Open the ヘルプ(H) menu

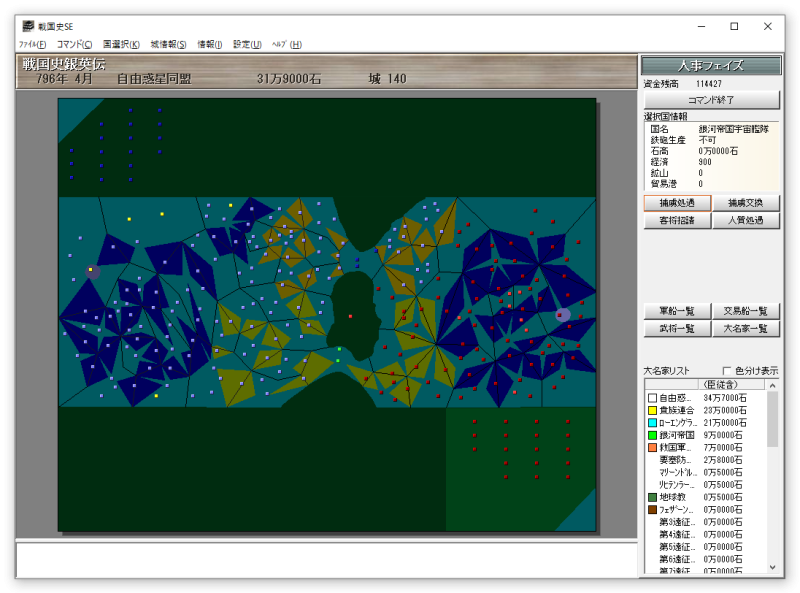pos(287,44)
